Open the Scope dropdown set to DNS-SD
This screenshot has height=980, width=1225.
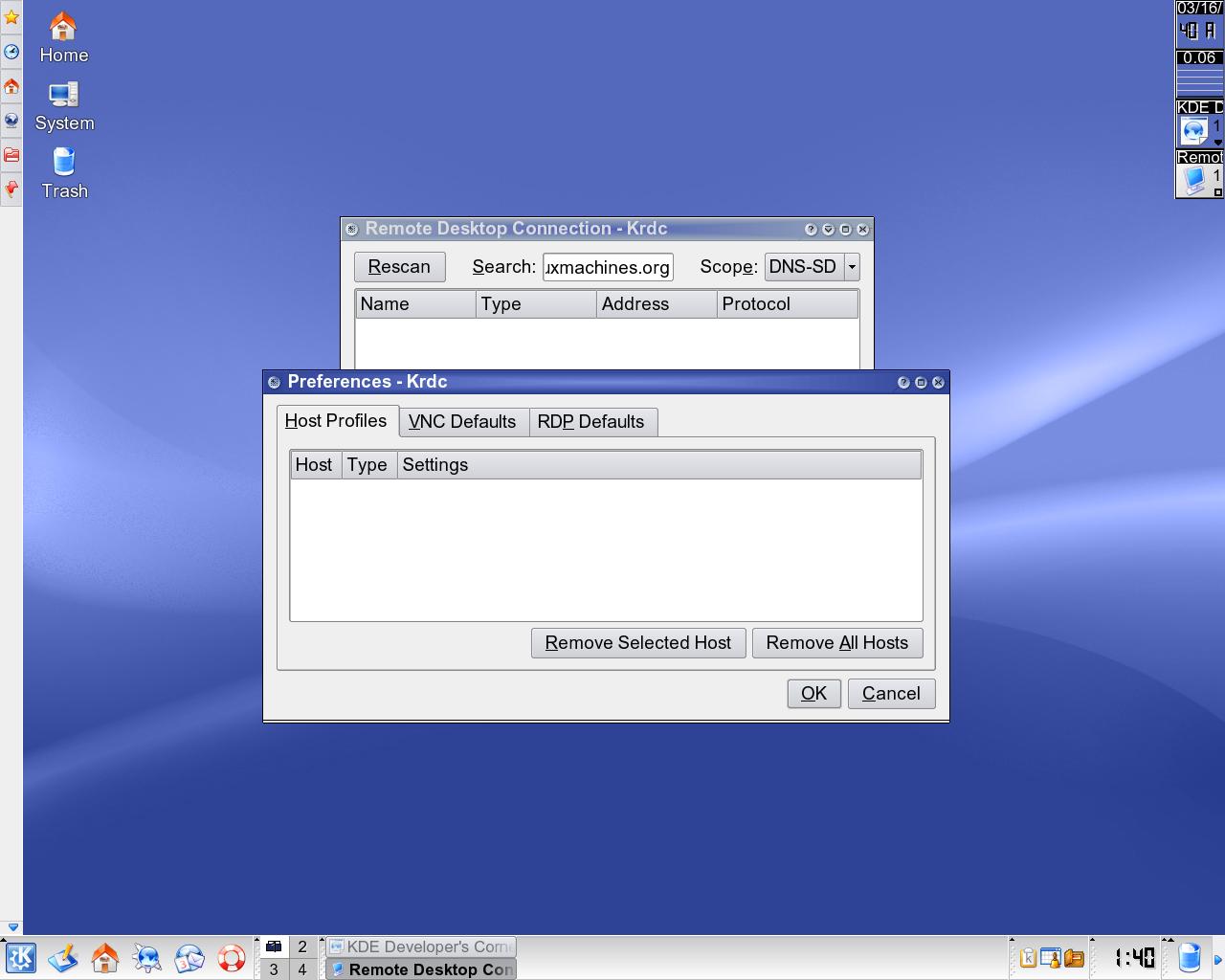pyautogui.click(x=812, y=267)
